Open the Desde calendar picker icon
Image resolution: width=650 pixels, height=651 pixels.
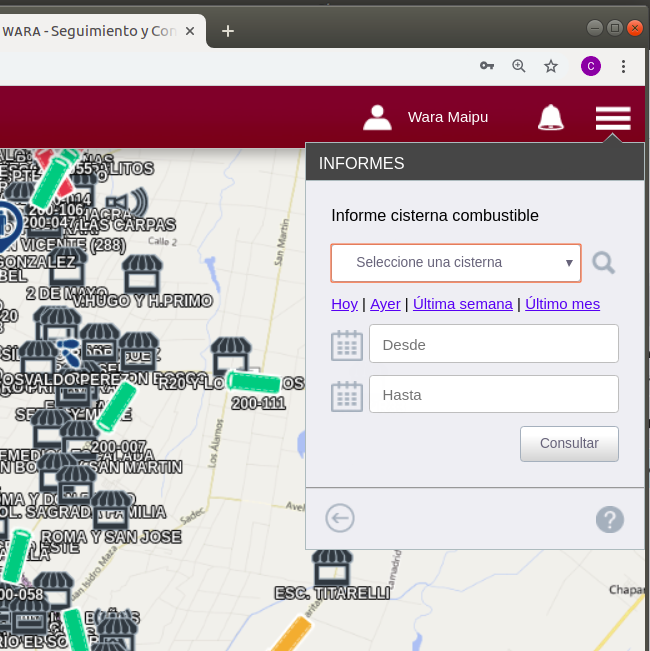tap(346, 345)
